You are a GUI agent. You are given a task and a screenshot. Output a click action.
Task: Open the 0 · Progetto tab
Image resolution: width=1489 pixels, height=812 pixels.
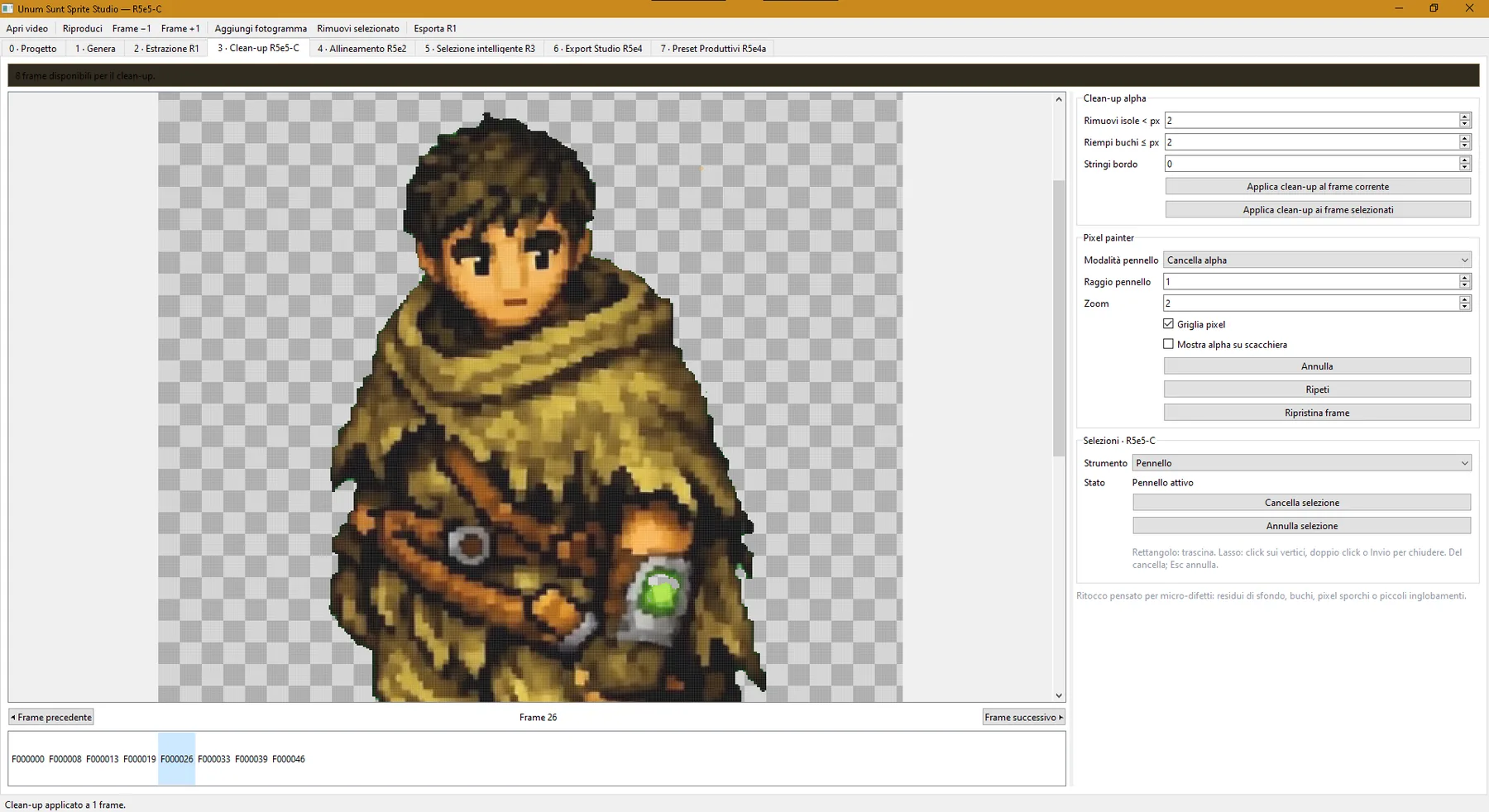(x=33, y=49)
